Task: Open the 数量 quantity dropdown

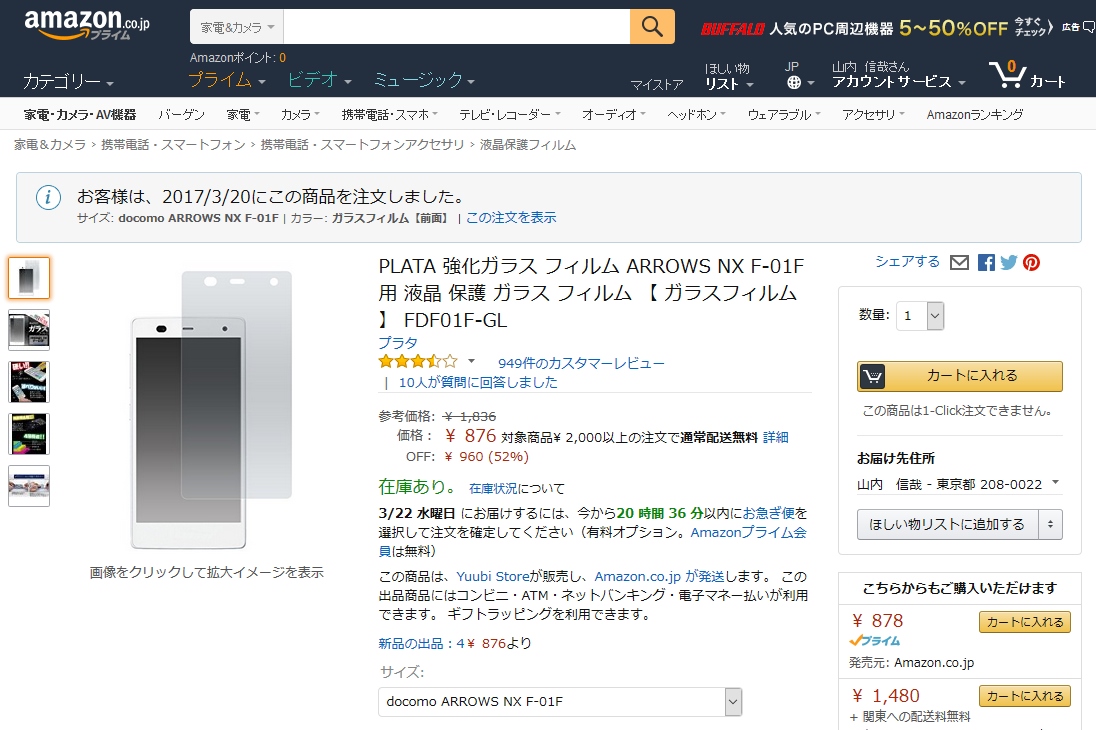Action: point(920,315)
